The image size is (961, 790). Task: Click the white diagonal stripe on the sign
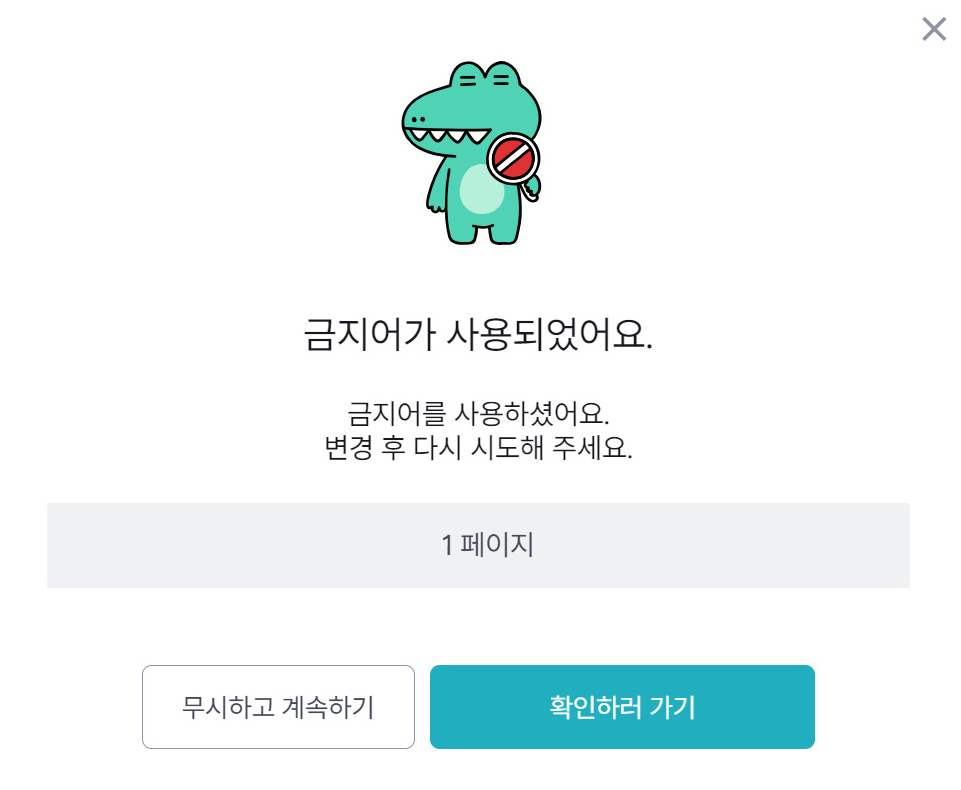click(x=513, y=157)
